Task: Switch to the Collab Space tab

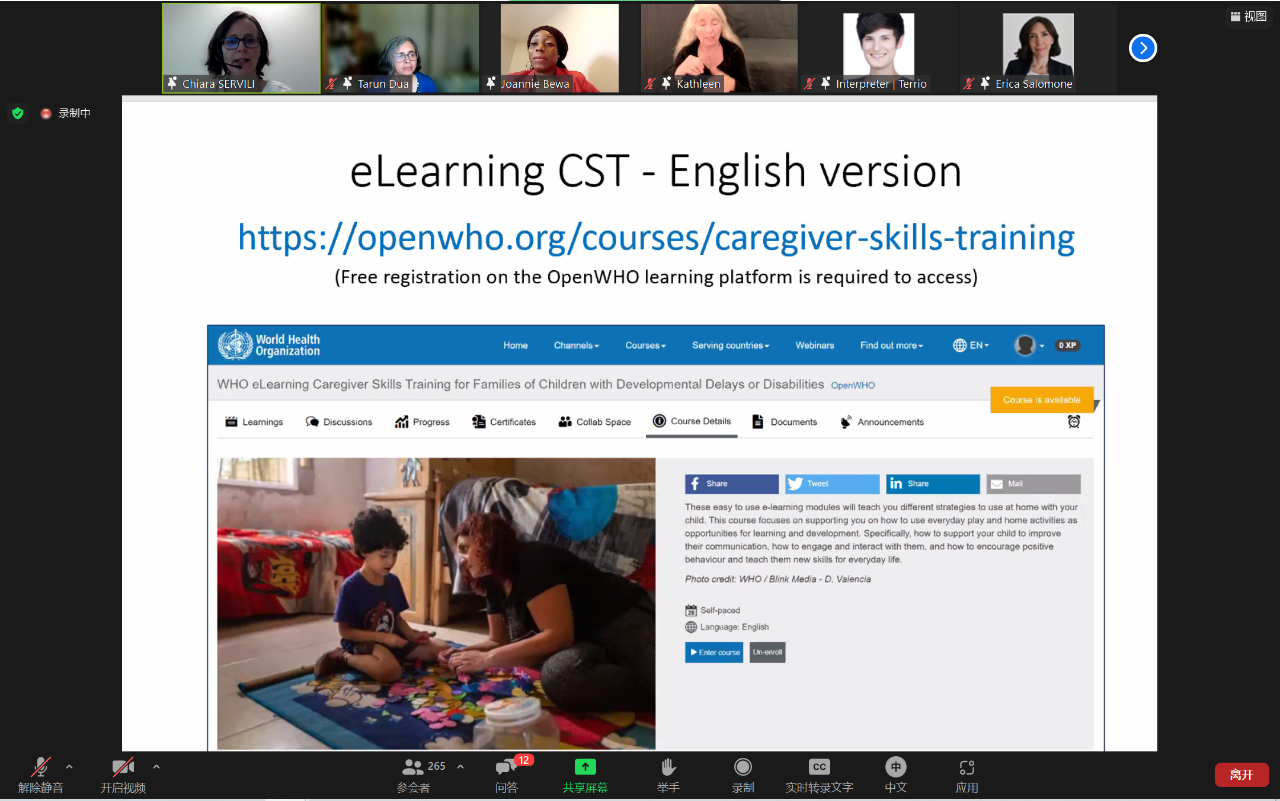Action: pyautogui.click(x=595, y=422)
